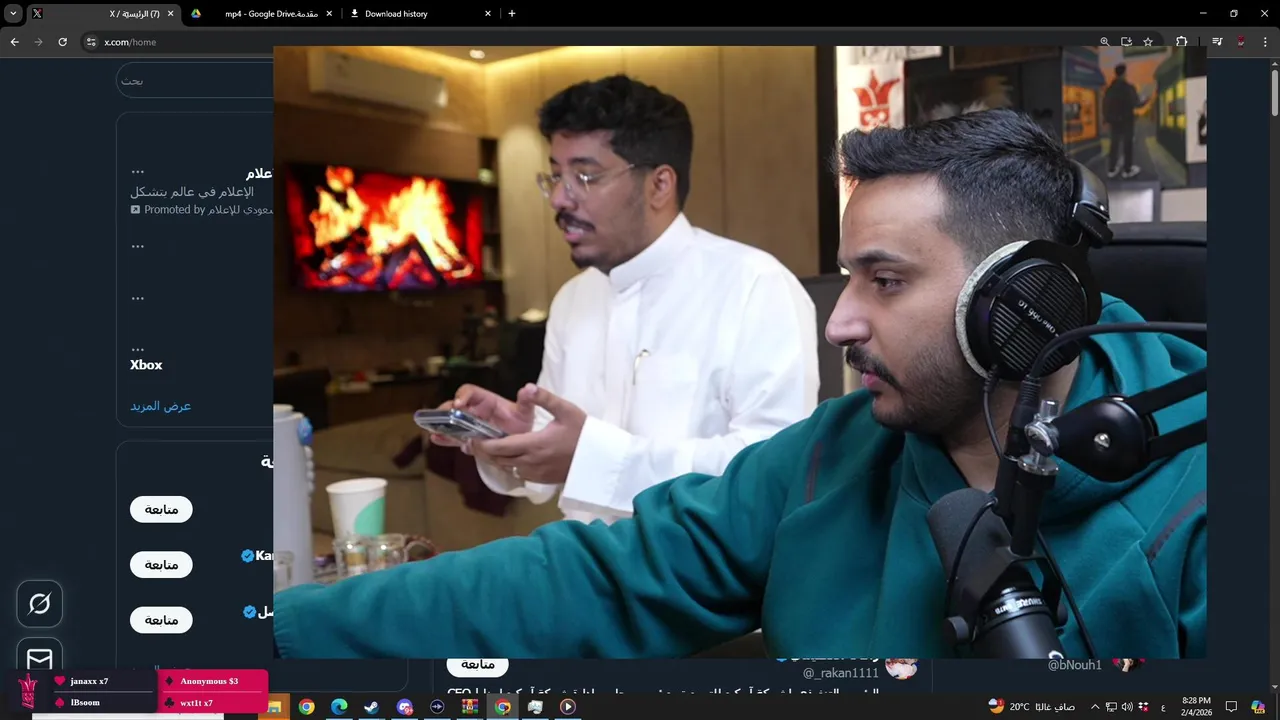Go back using the browser back arrow

[x=14, y=42]
